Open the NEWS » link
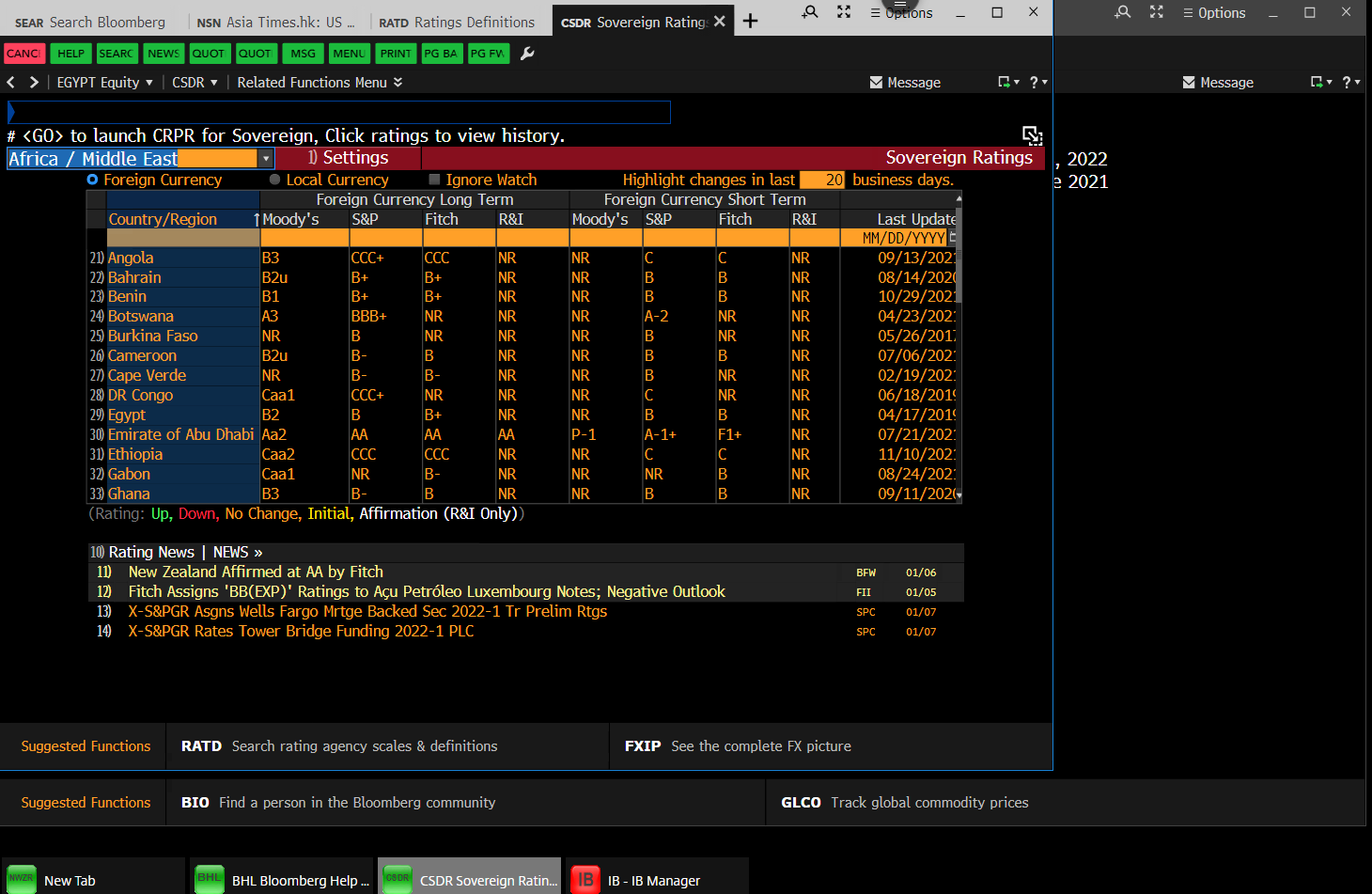 pyautogui.click(x=238, y=553)
